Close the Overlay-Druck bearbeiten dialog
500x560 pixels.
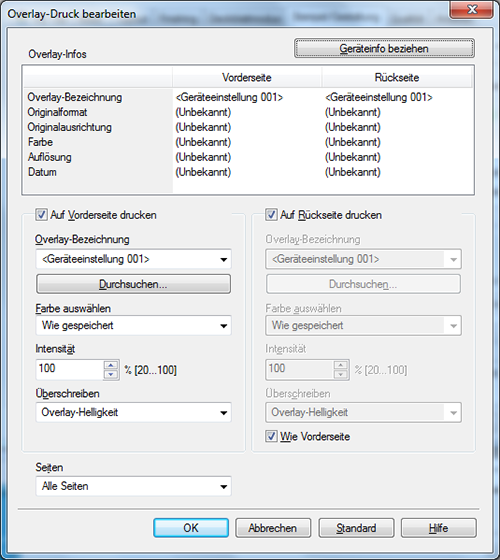click(x=472, y=10)
